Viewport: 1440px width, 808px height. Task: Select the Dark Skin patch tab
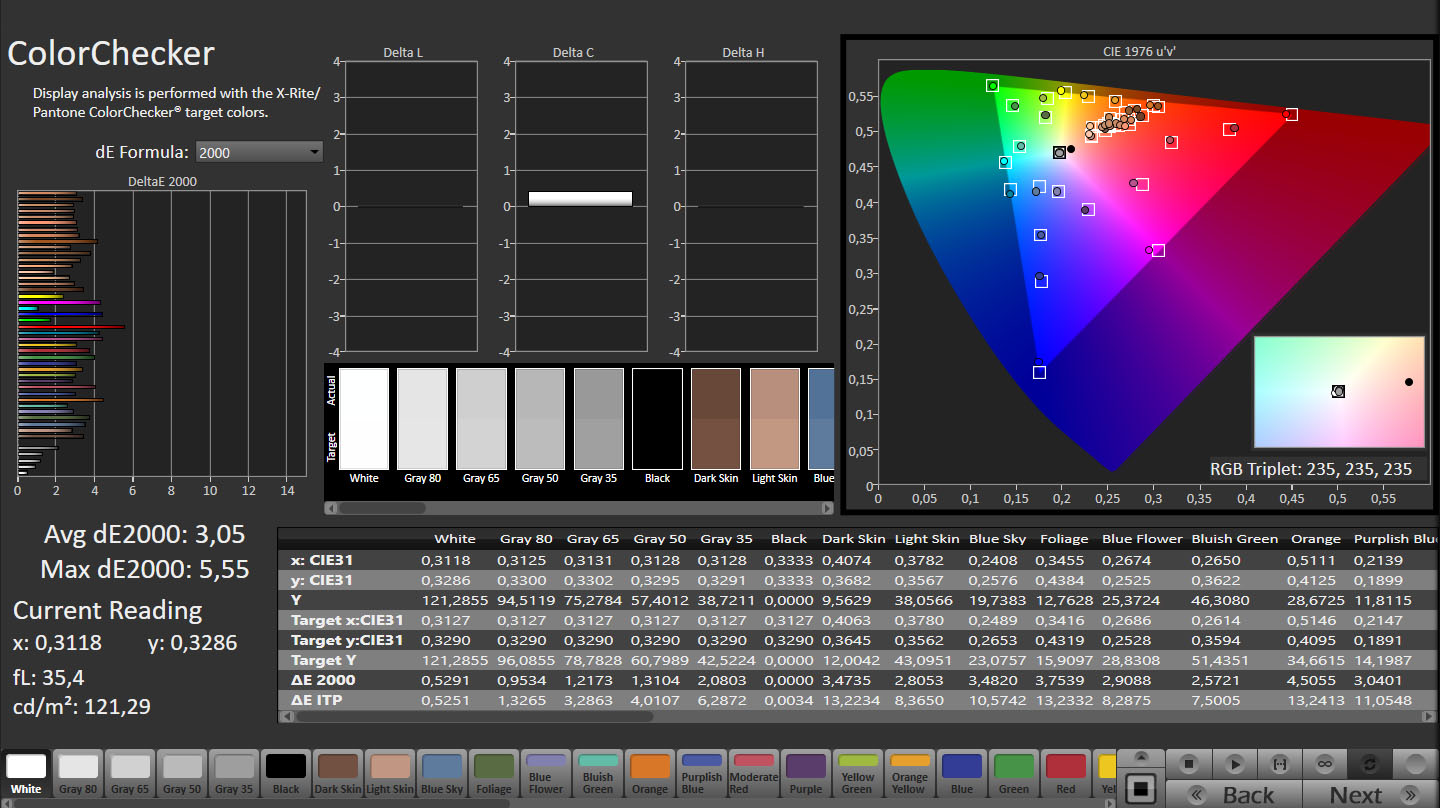[x=338, y=774]
